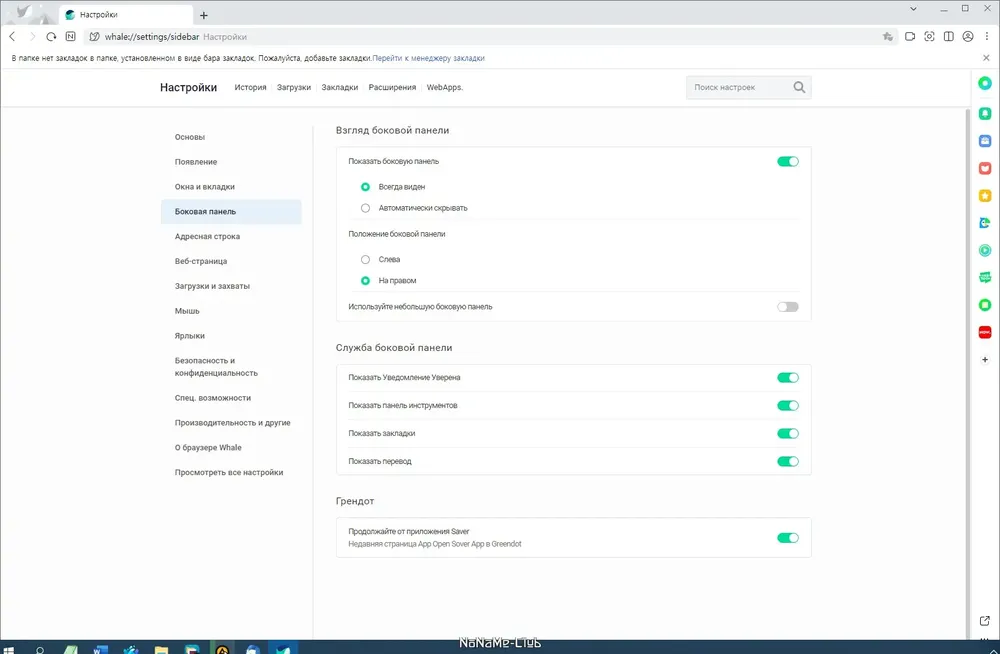Open the video recording toolbar icon

tap(910, 36)
